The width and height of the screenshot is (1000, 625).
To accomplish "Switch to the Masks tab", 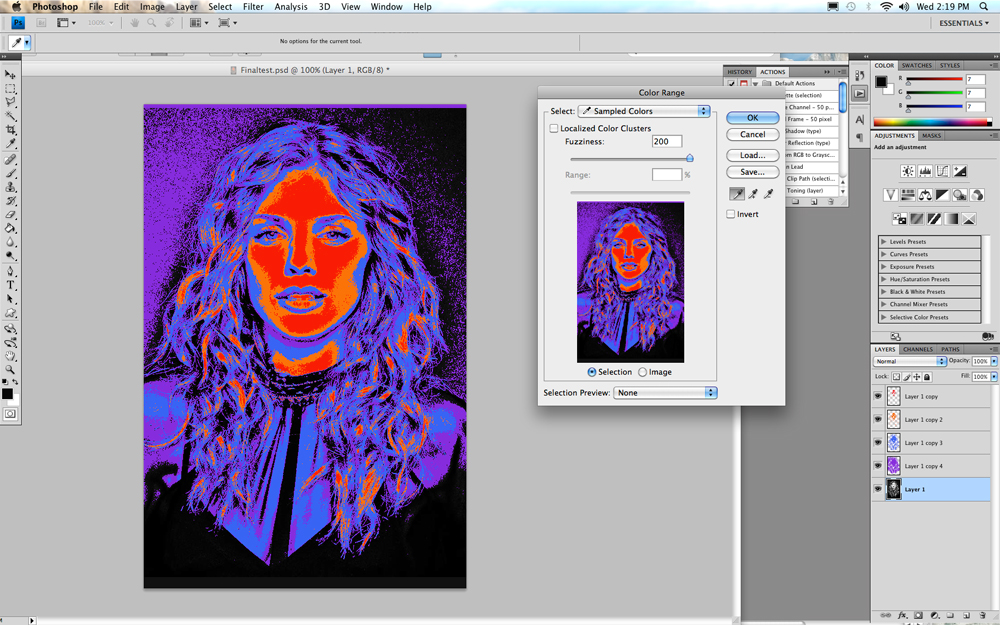I will tap(931, 136).
